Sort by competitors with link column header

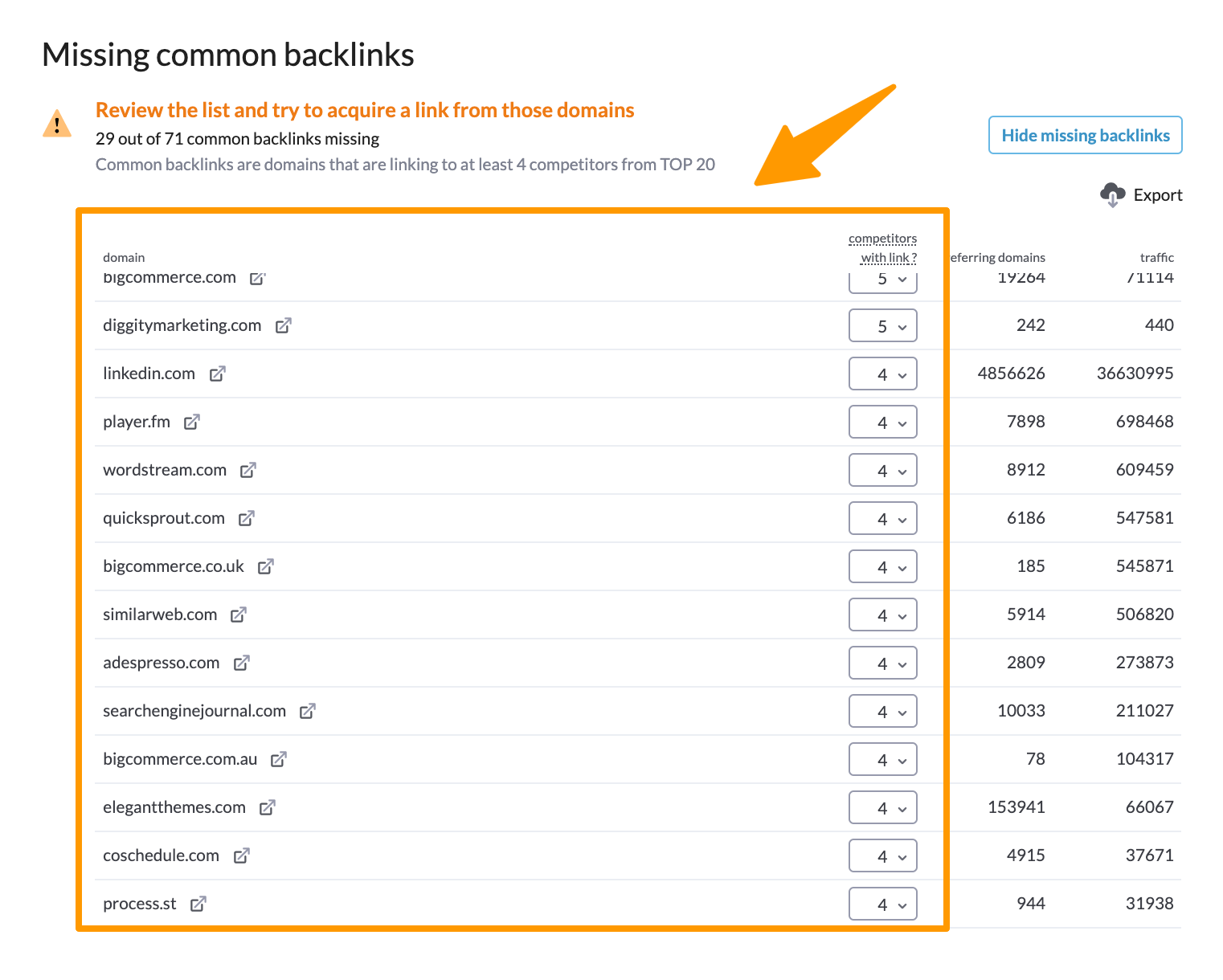point(883,247)
